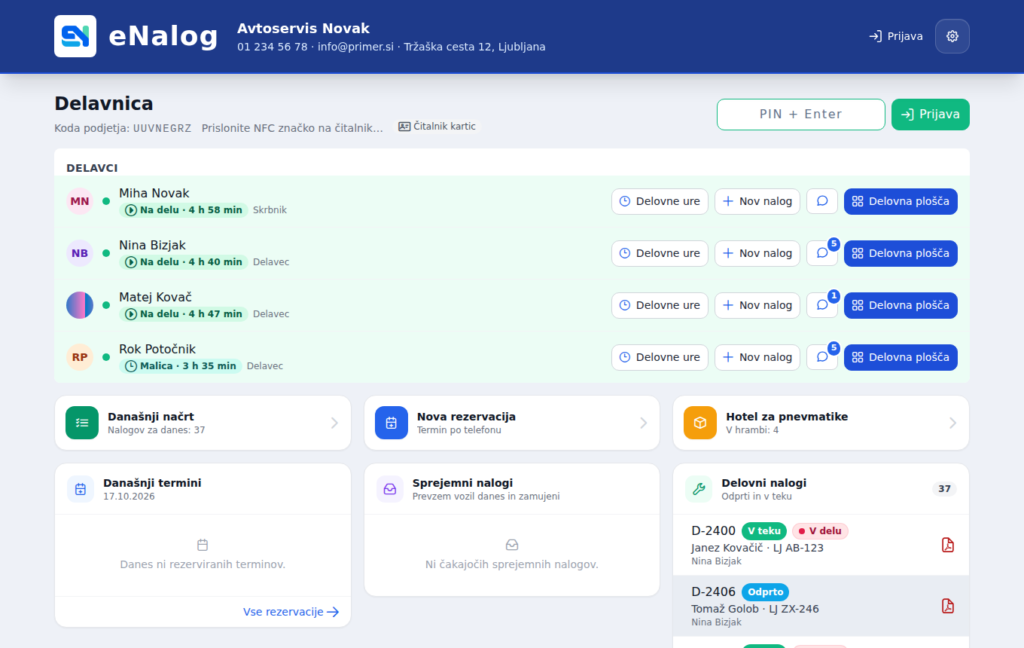Click Matej Kovač's gradient avatar

coord(80,305)
